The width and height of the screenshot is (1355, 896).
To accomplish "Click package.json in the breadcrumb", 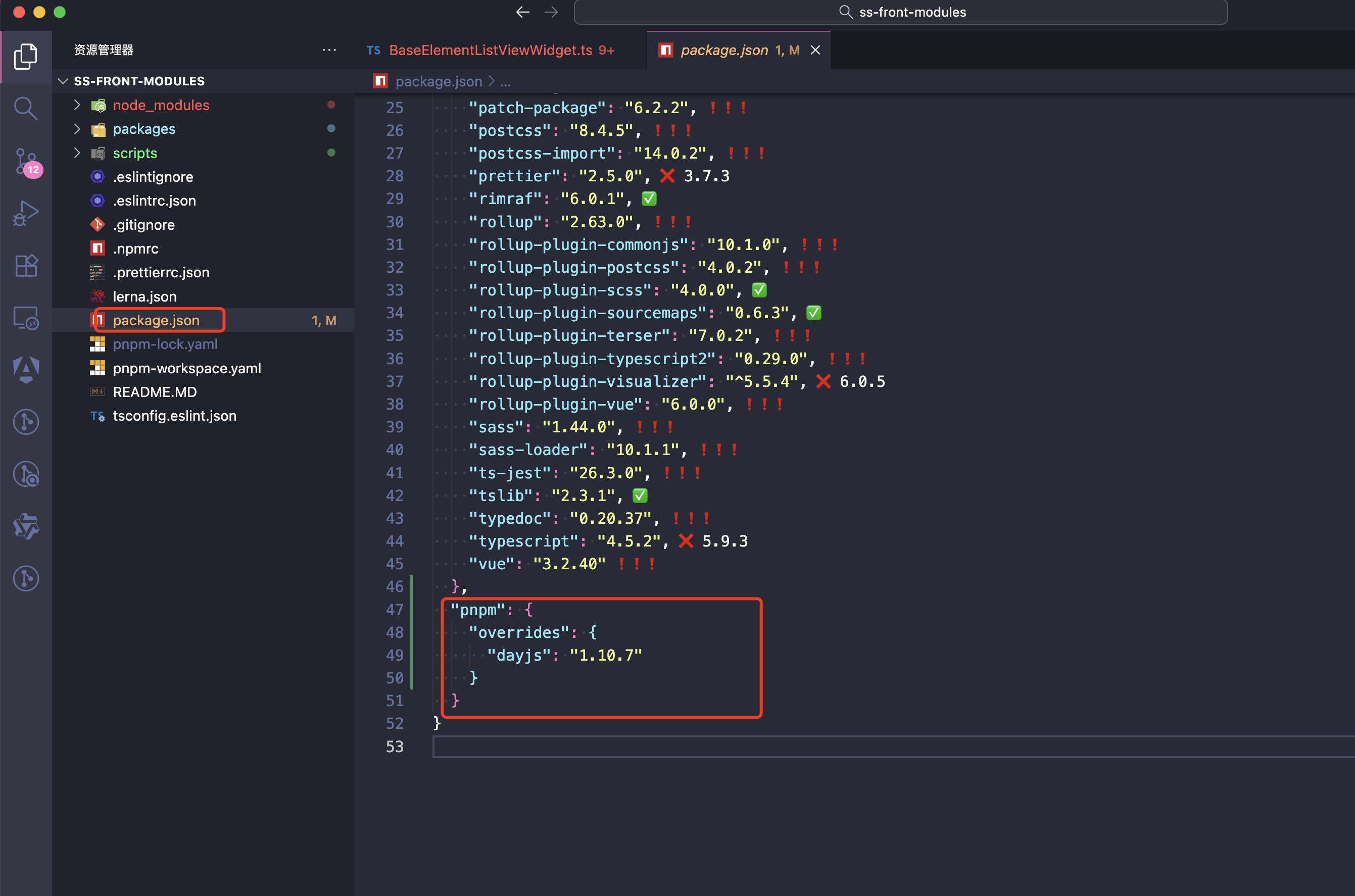I will tap(439, 82).
